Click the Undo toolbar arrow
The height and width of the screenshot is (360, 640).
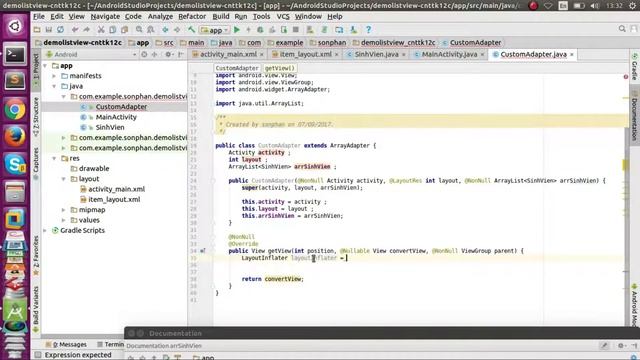[x=75, y=30]
